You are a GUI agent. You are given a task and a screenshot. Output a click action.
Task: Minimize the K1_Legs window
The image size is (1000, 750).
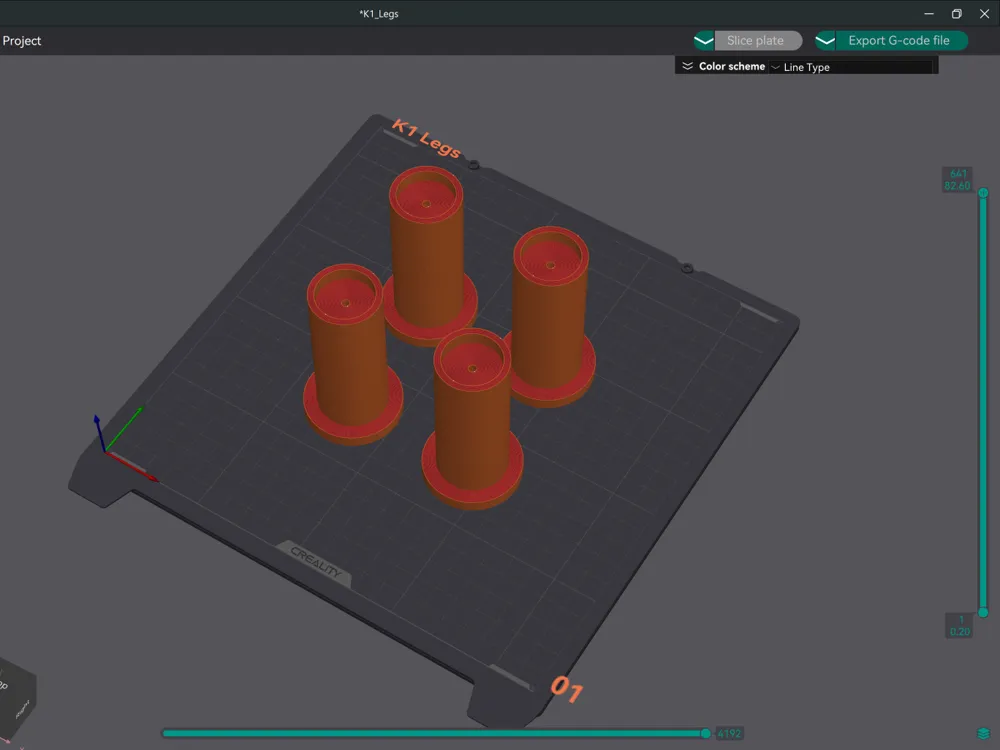tap(929, 13)
